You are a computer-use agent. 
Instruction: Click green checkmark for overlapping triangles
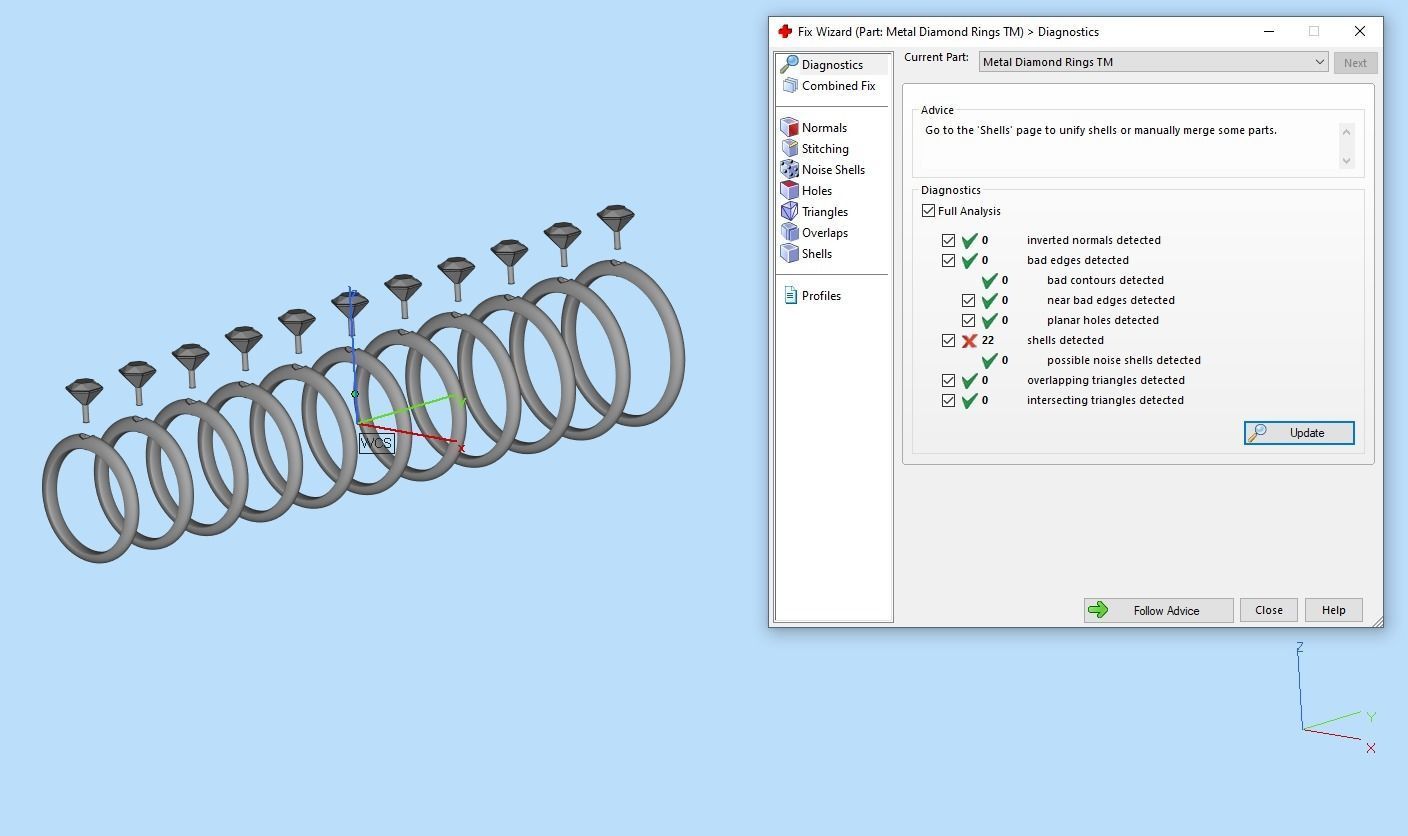pos(969,381)
